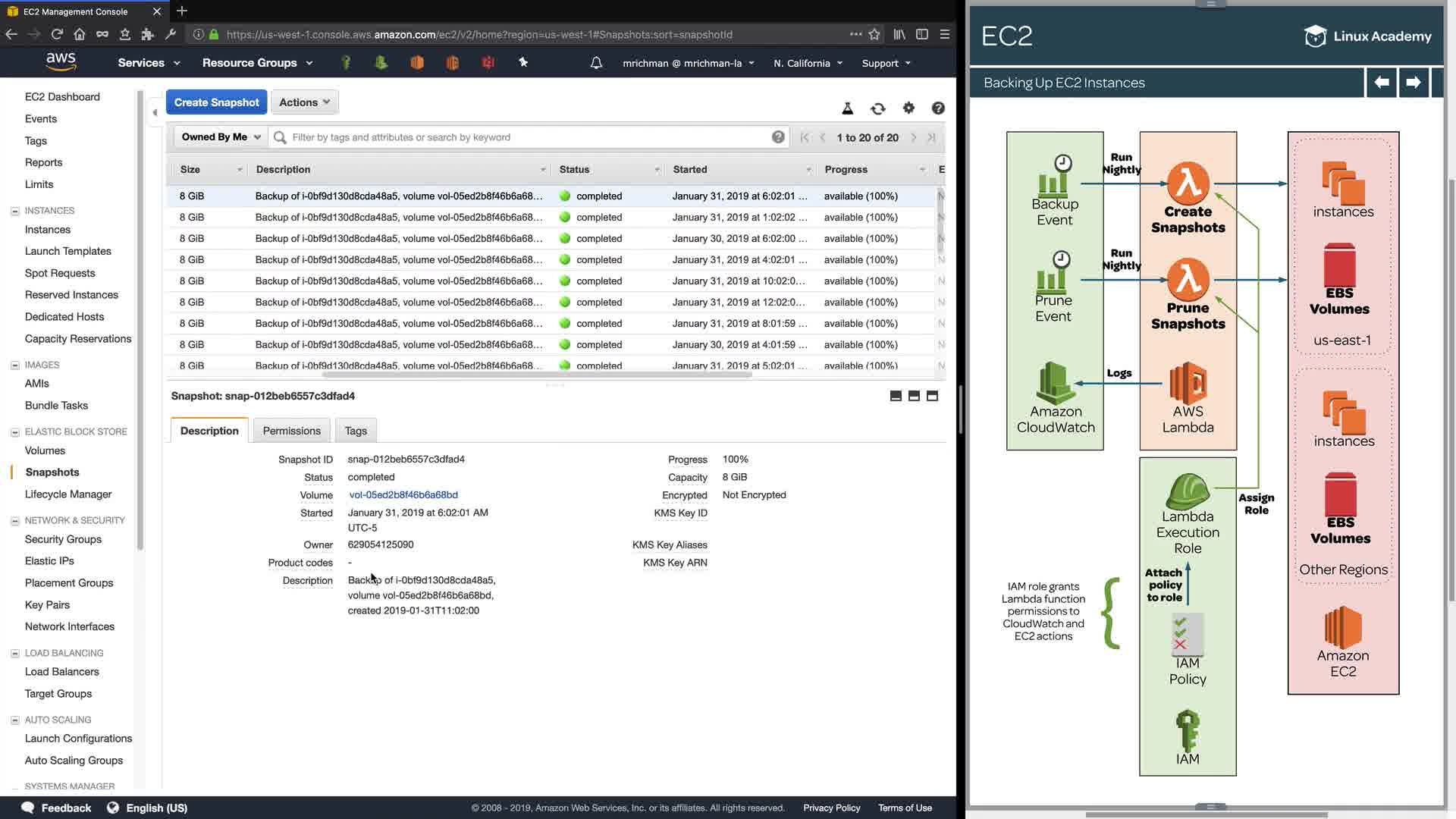Expand the N. California region selector
The width and height of the screenshot is (1456, 819).
[808, 64]
